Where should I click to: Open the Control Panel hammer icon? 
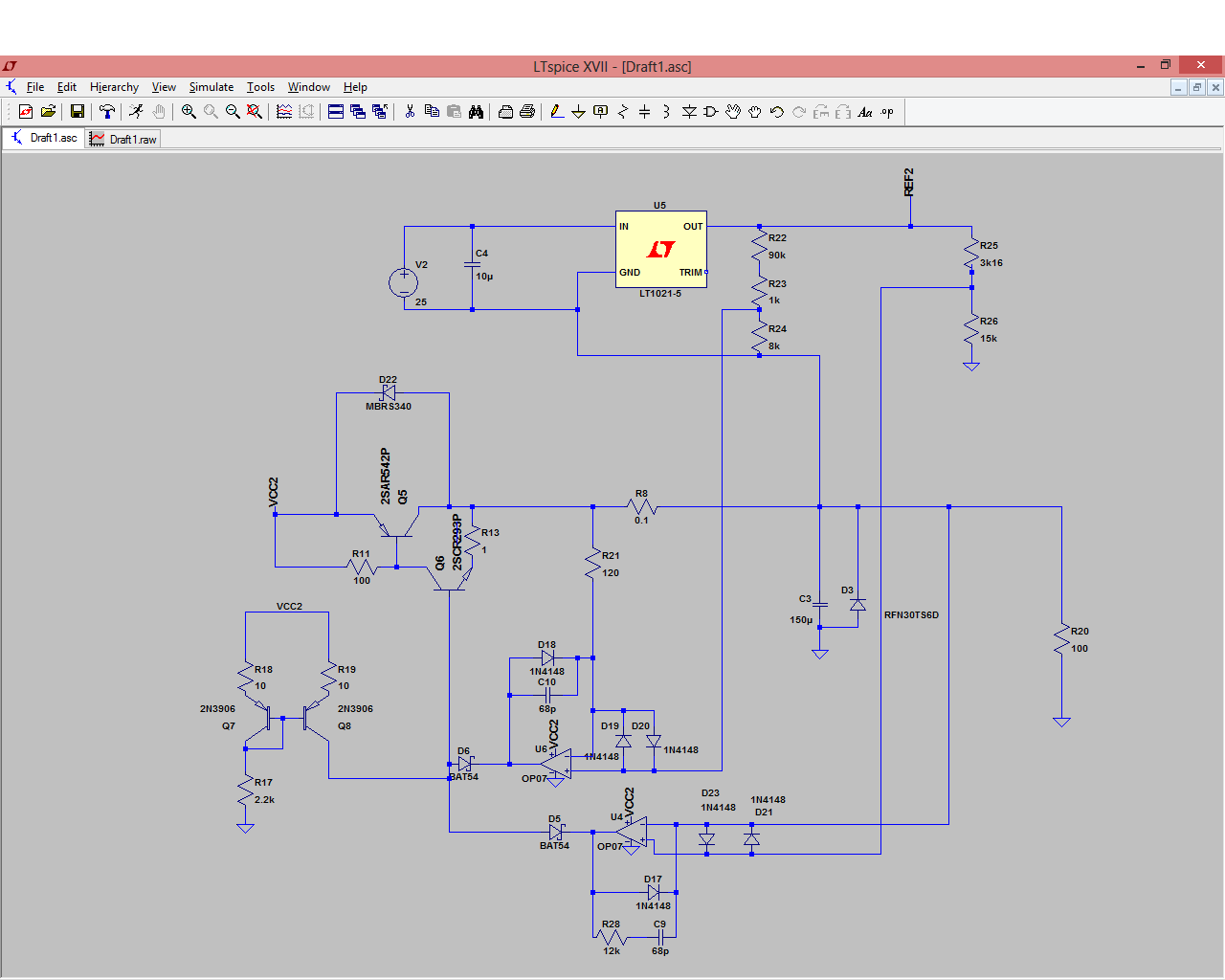pyautogui.click(x=107, y=112)
